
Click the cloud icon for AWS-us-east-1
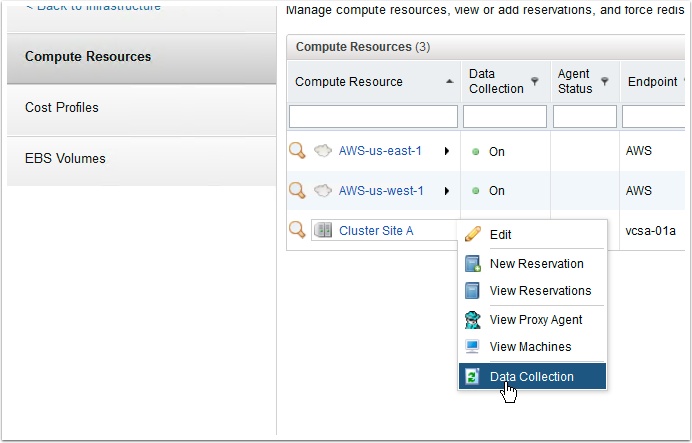click(322, 151)
